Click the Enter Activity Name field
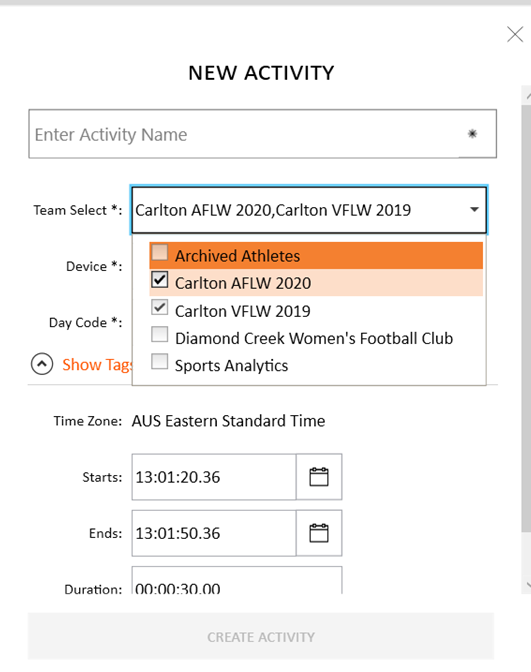531x672 pixels. pyautogui.click(x=263, y=134)
